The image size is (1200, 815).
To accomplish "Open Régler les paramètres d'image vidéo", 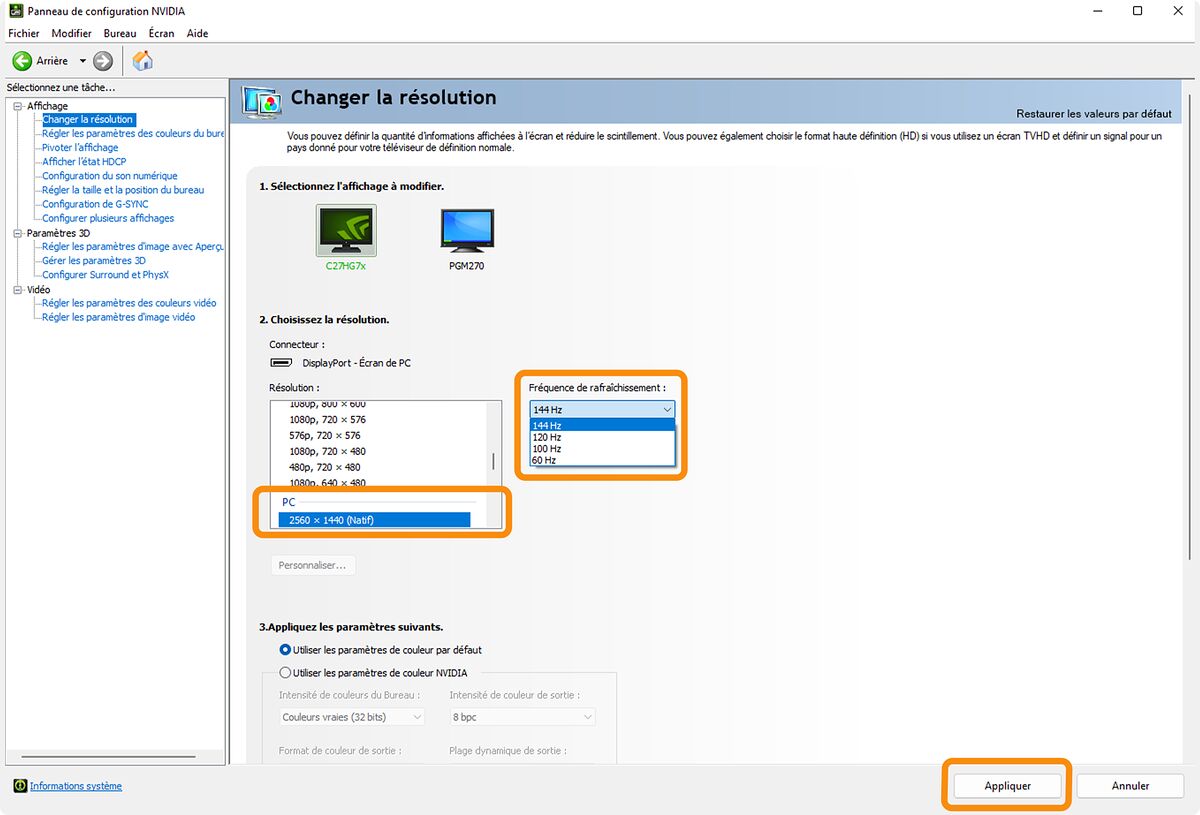I will [x=119, y=317].
